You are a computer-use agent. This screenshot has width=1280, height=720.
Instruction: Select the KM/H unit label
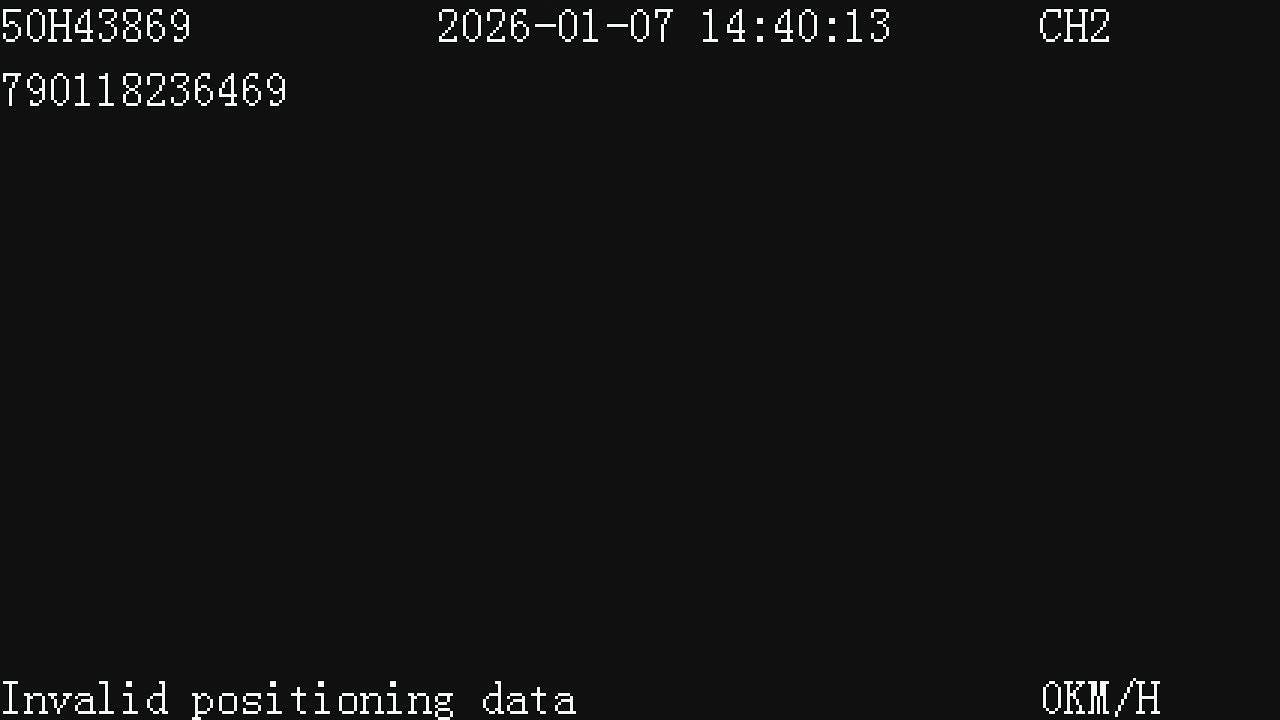pyautogui.click(x=1113, y=699)
